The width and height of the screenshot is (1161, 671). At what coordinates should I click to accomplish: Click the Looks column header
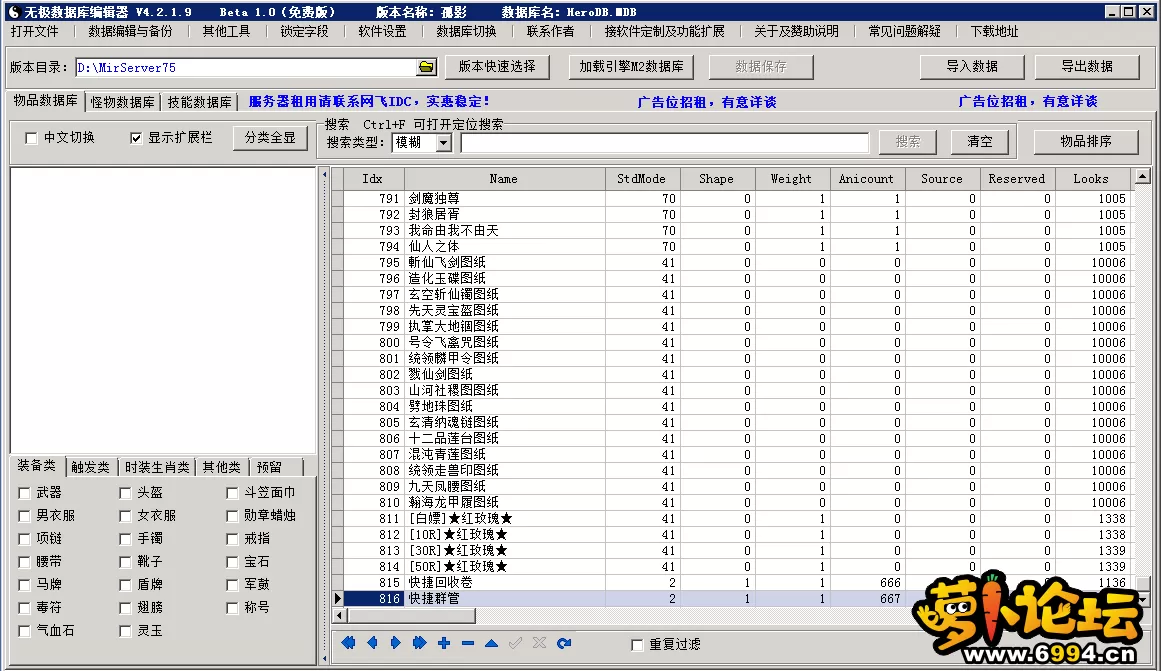1091,178
